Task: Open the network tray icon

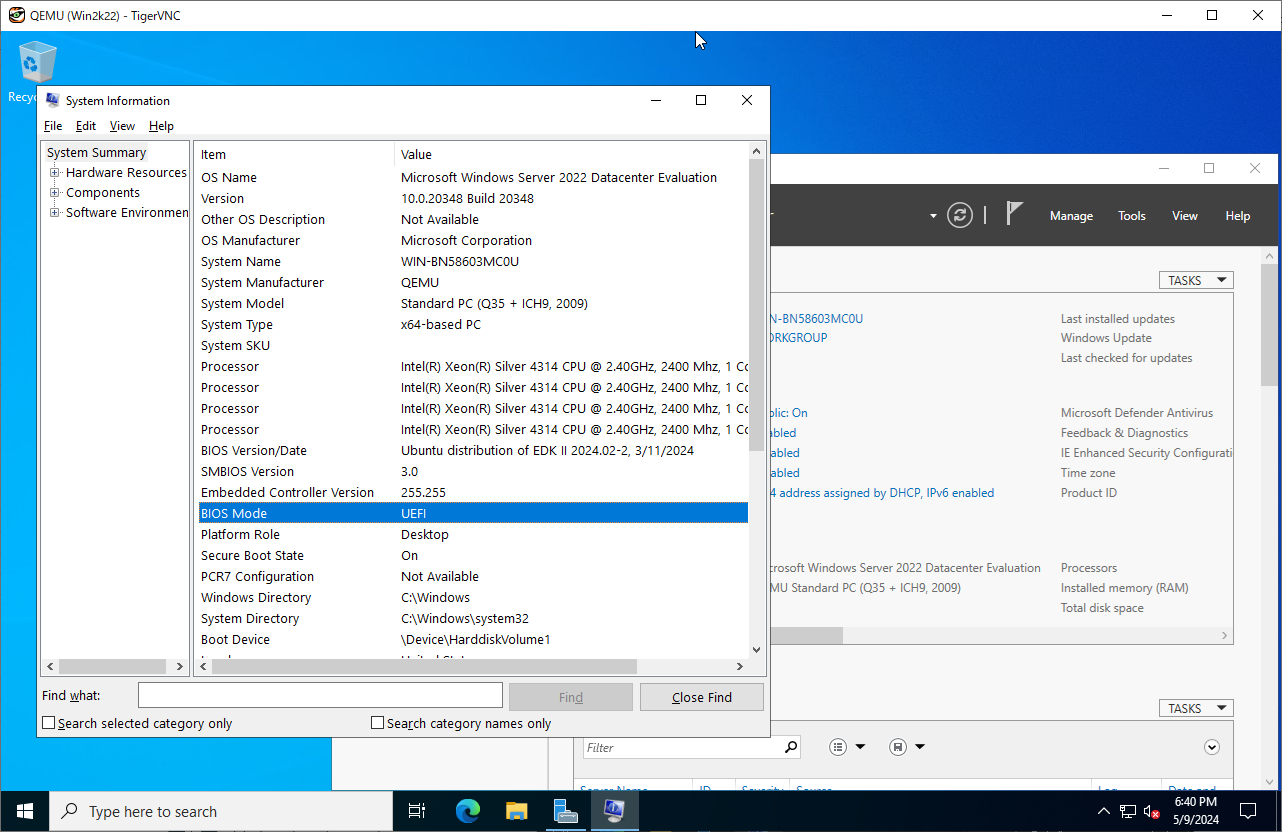Action: [1128, 811]
